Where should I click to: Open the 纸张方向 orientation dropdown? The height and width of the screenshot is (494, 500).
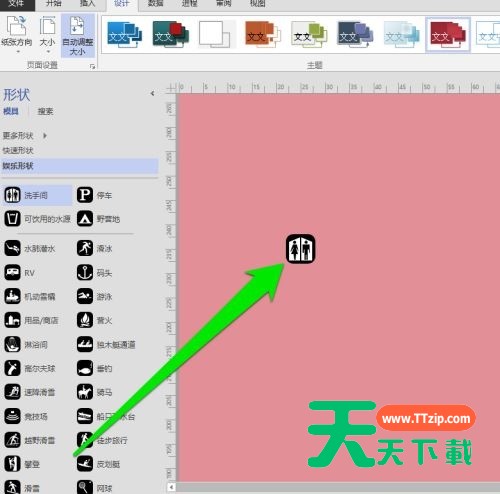click(17, 35)
